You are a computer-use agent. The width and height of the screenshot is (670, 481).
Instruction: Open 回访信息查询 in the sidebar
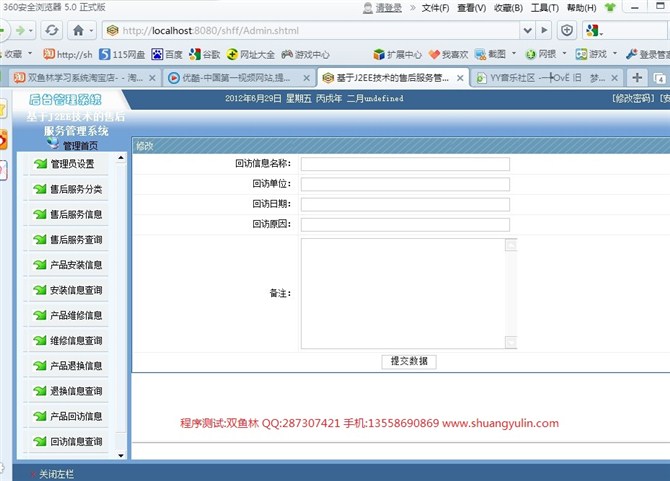pyautogui.click(x=76, y=441)
